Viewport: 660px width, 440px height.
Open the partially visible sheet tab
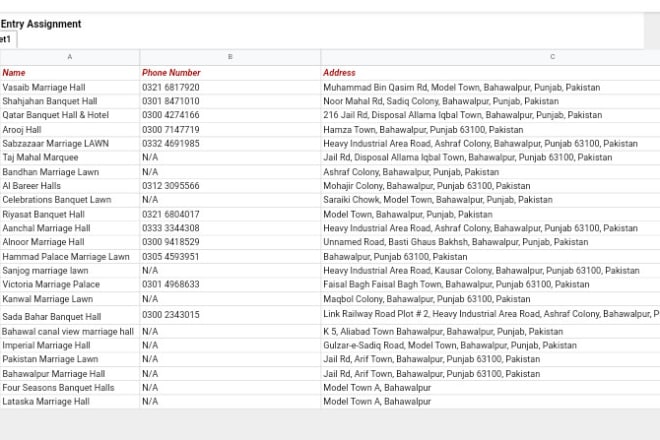(8, 39)
